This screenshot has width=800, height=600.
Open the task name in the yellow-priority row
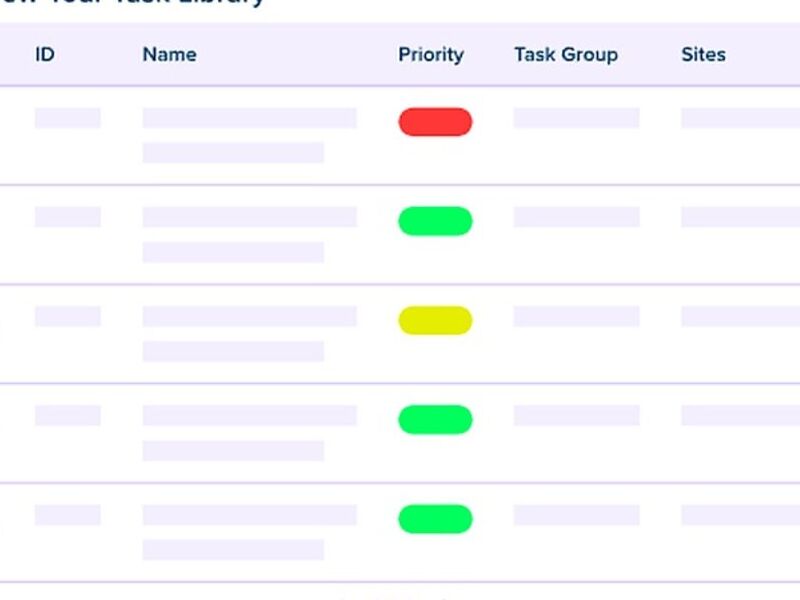[249, 334]
